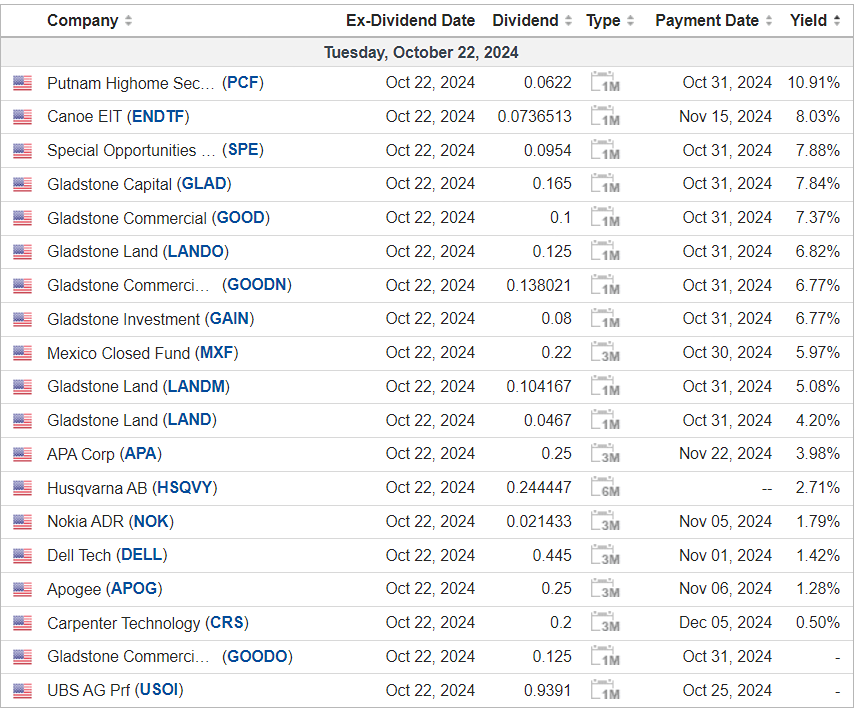Open the PCF ticker link
The width and height of the screenshot is (856, 708).
(x=243, y=83)
